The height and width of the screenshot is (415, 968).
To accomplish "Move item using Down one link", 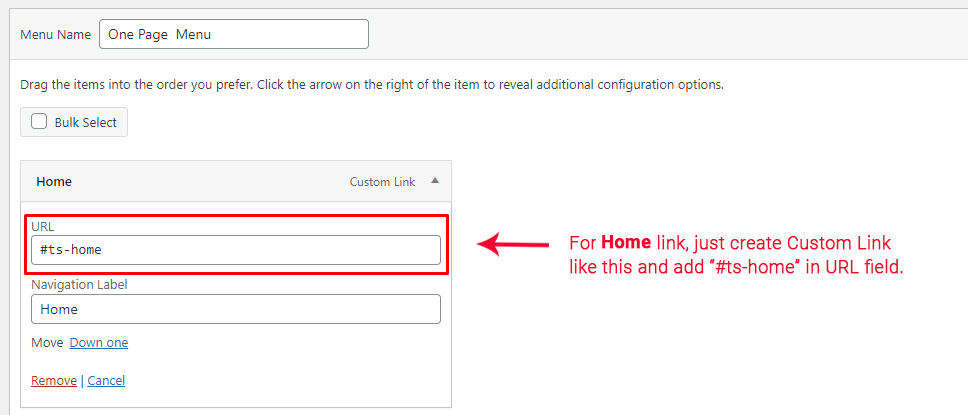I will point(99,343).
